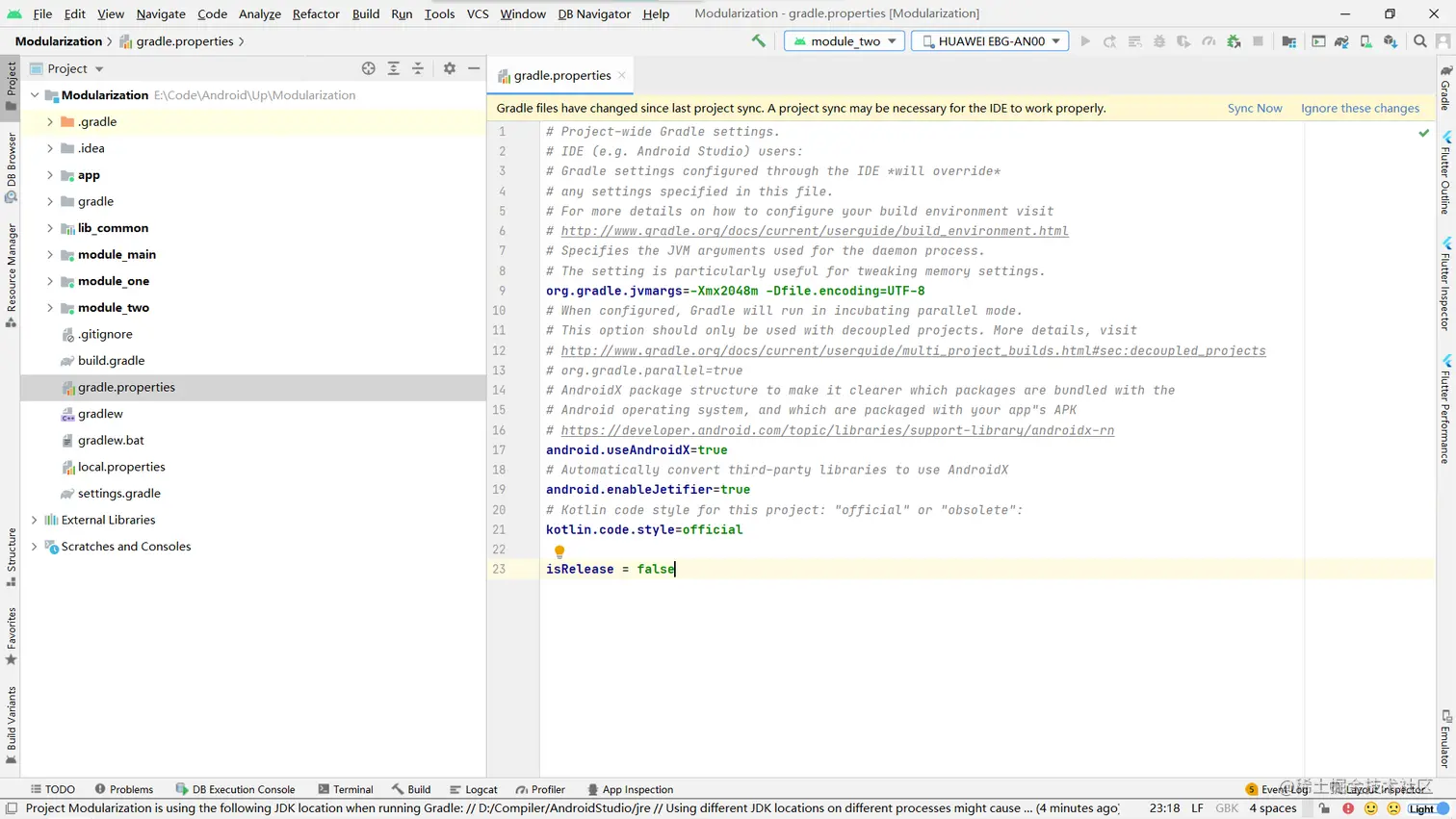This screenshot has width=1456, height=819.
Task: Open the Terminal tool window tab
Action: (345, 789)
